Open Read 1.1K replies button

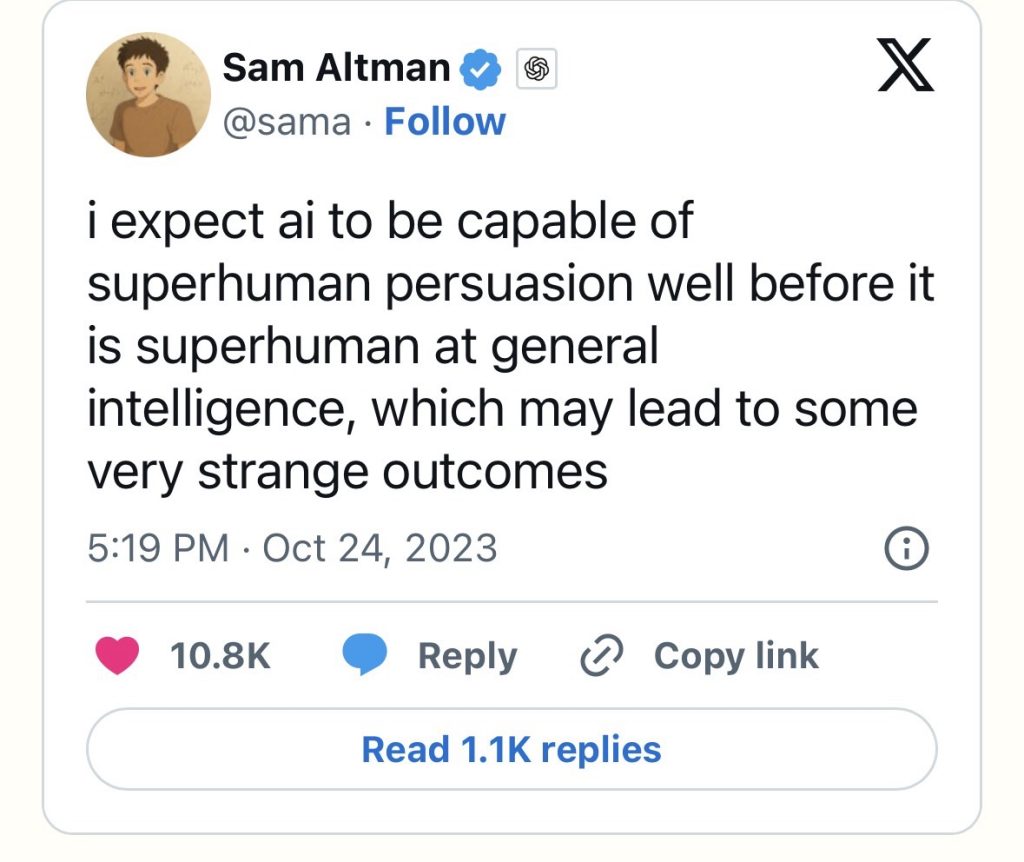(x=511, y=749)
